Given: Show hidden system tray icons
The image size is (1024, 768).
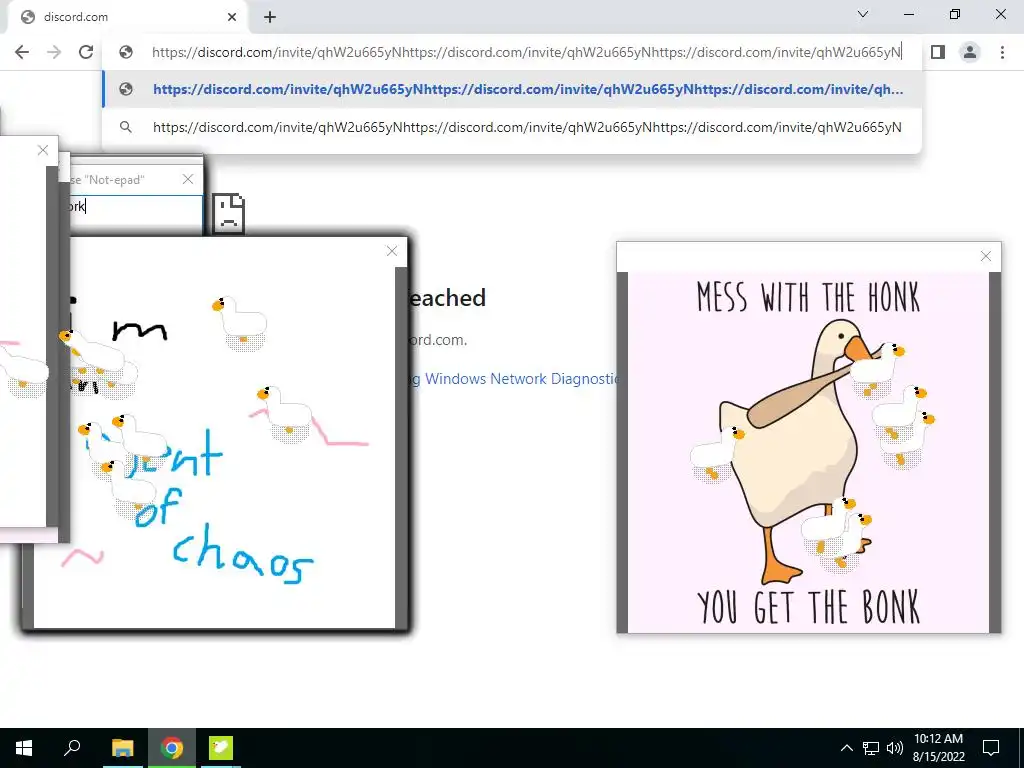Looking at the screenshot, I should coord(846,748).
